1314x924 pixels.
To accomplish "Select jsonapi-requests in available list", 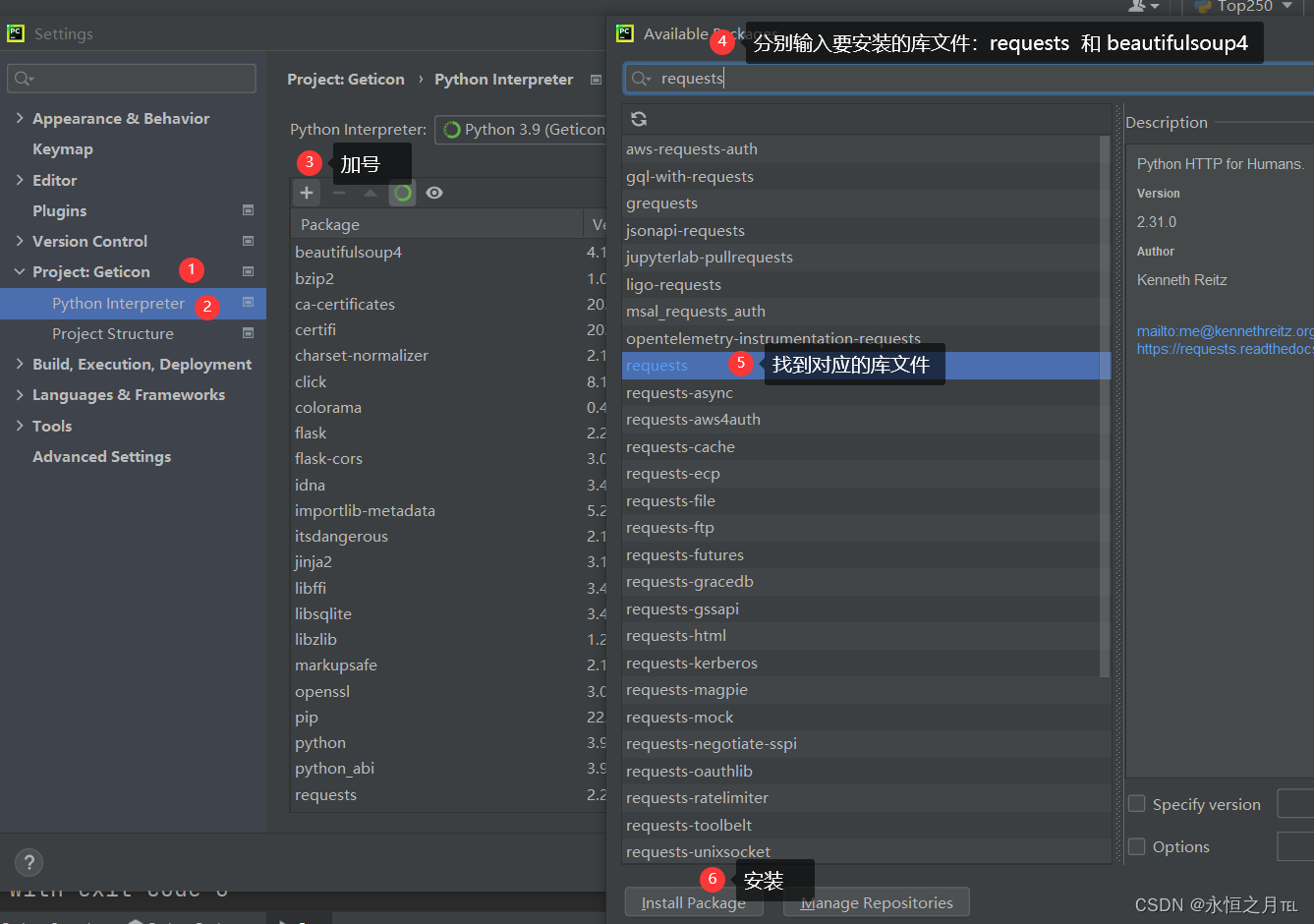I will [867, 230].
